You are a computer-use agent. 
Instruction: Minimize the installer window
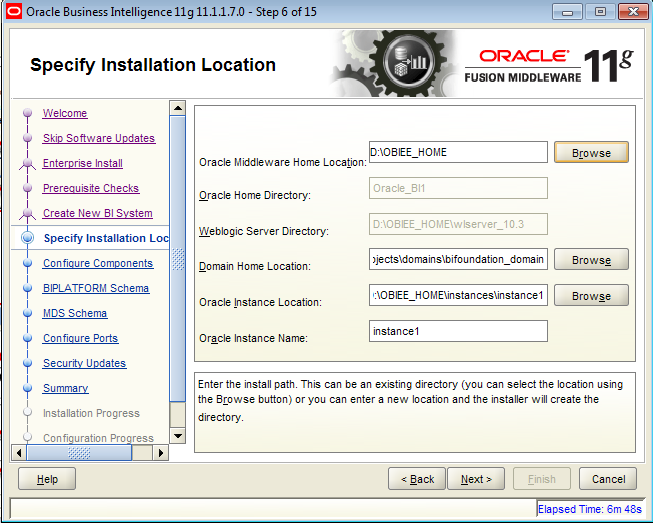coord(567,12)
